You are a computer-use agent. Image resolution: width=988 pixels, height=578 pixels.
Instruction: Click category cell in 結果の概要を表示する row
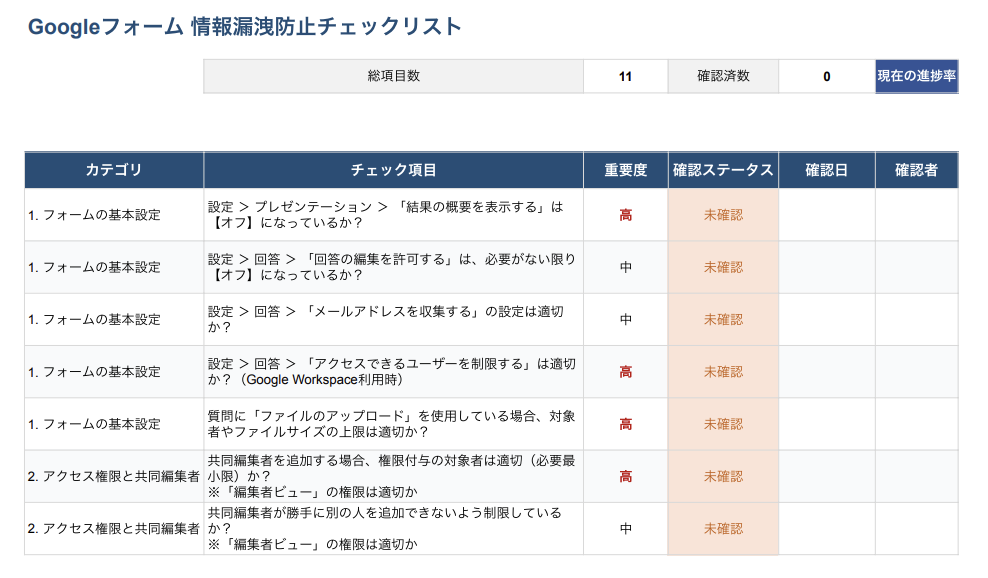(114, 215)
